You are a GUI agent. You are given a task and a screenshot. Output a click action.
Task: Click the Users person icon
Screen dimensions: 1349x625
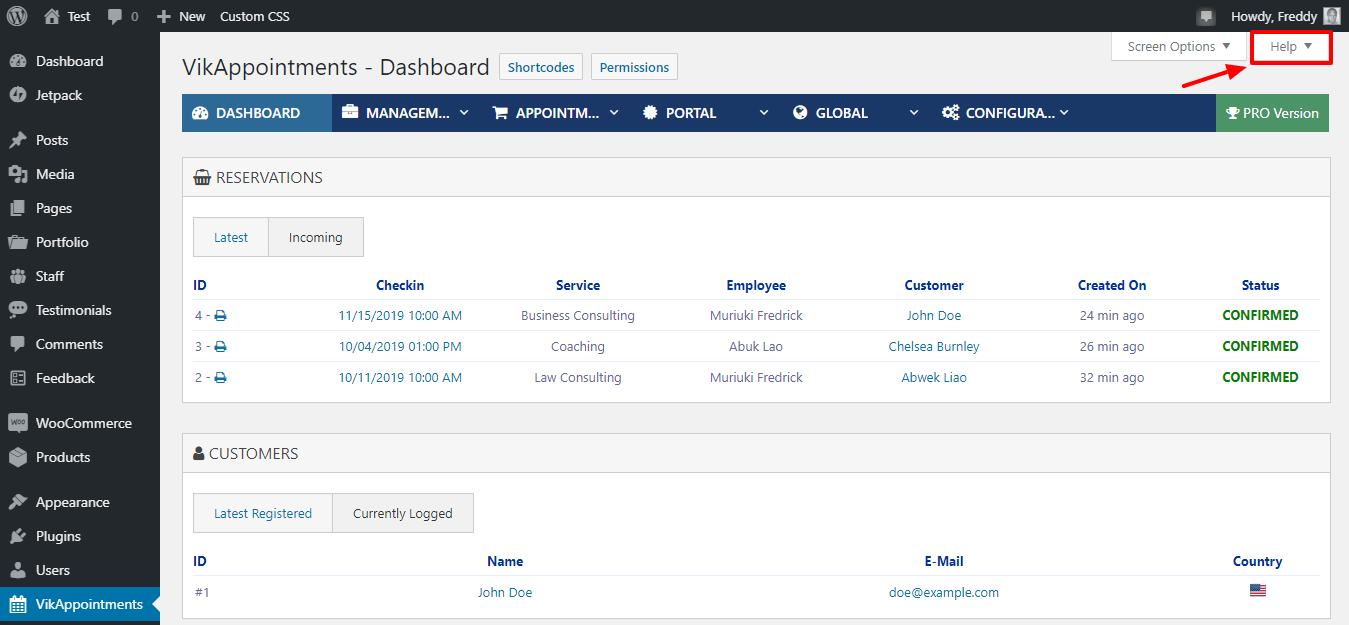tap(18, 570)
